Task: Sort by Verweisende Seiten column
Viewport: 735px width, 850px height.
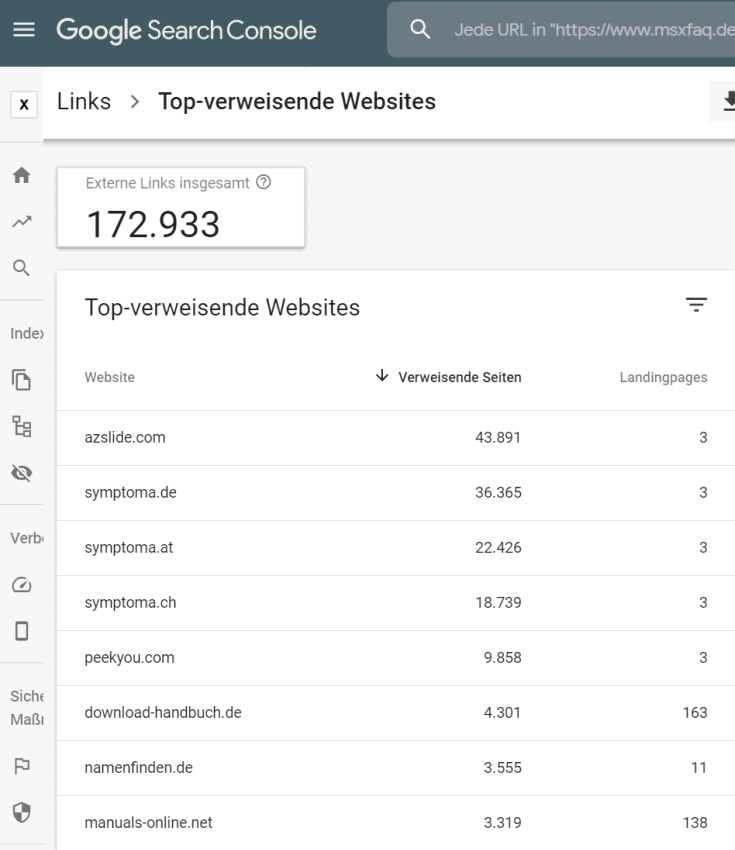Action: pyautogui.click(x=460, y=377)
